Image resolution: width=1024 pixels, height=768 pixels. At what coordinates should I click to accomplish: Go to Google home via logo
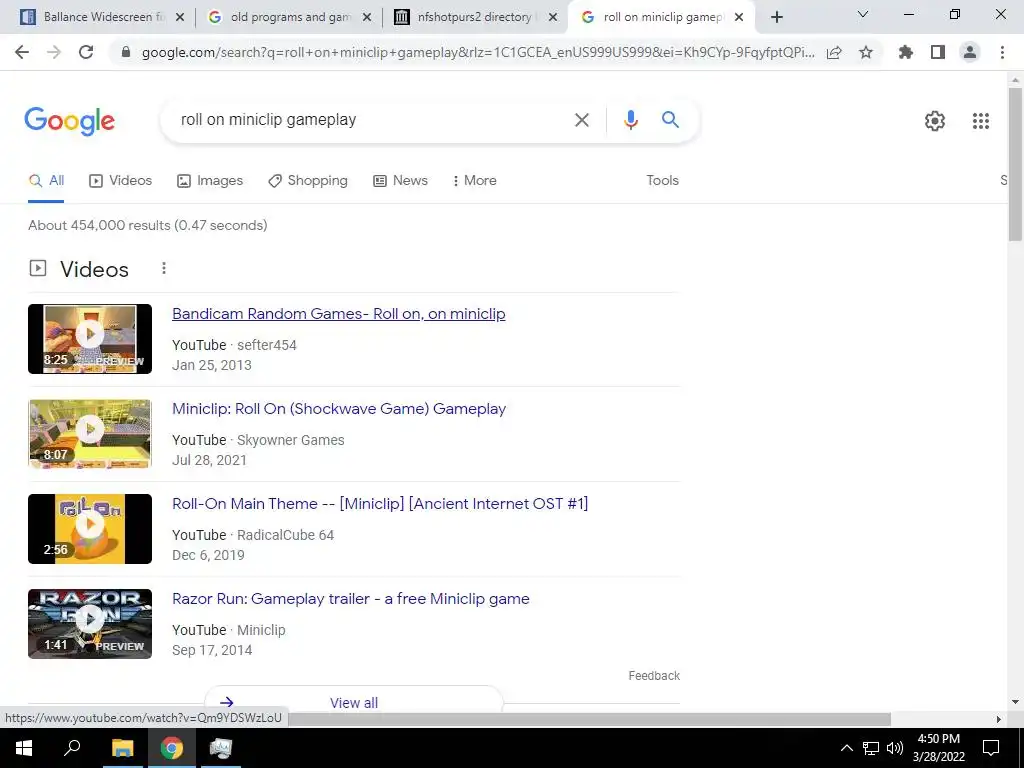[69, 121]
